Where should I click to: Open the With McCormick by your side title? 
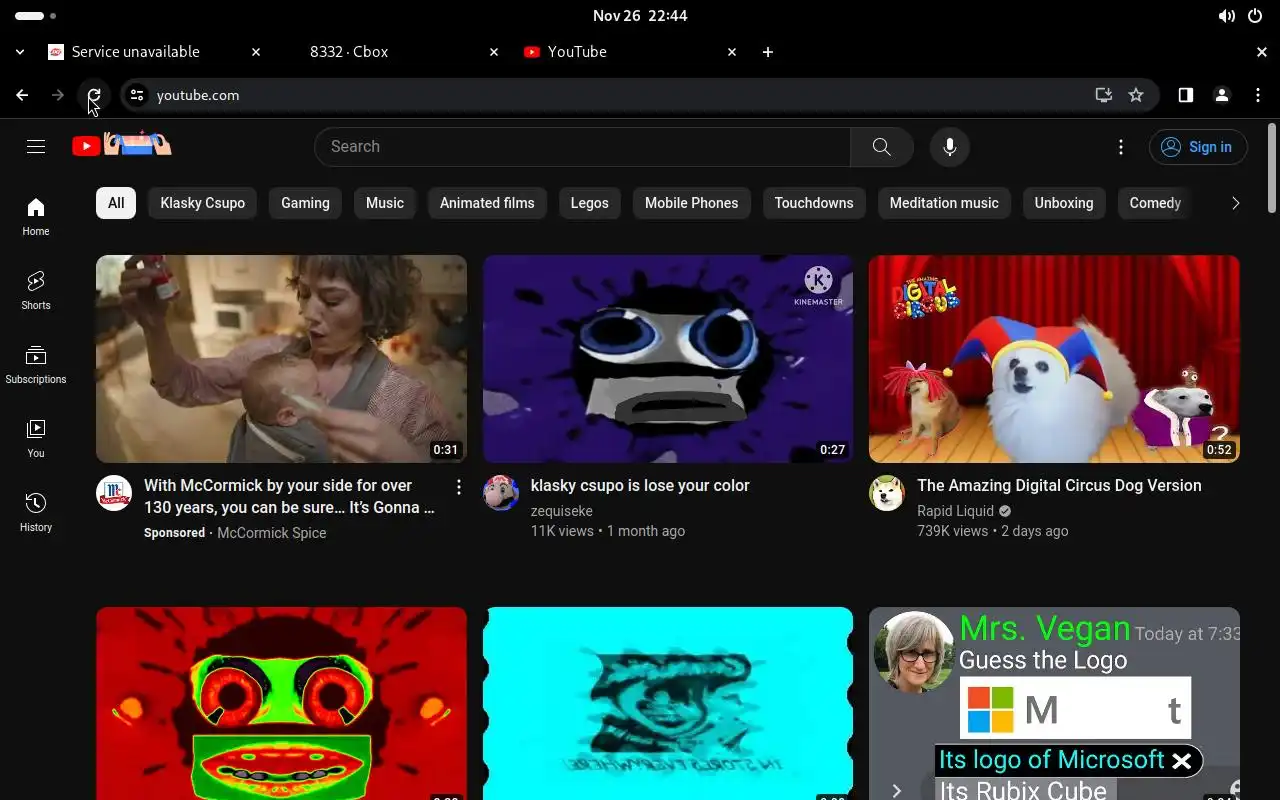[289, 496]
